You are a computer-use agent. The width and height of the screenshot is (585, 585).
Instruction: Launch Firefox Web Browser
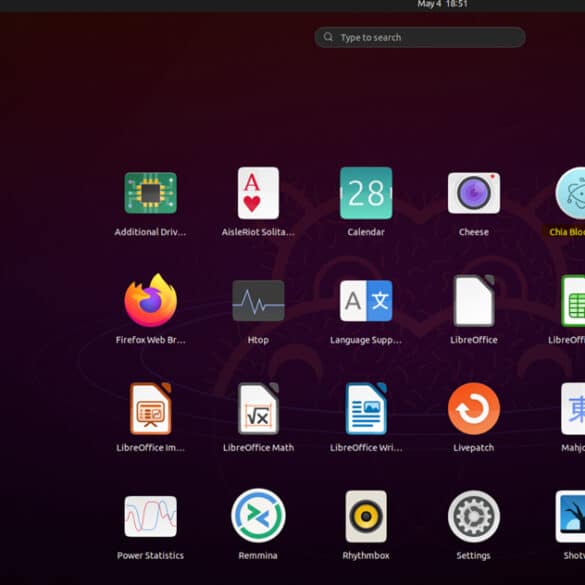click(150, 301)
